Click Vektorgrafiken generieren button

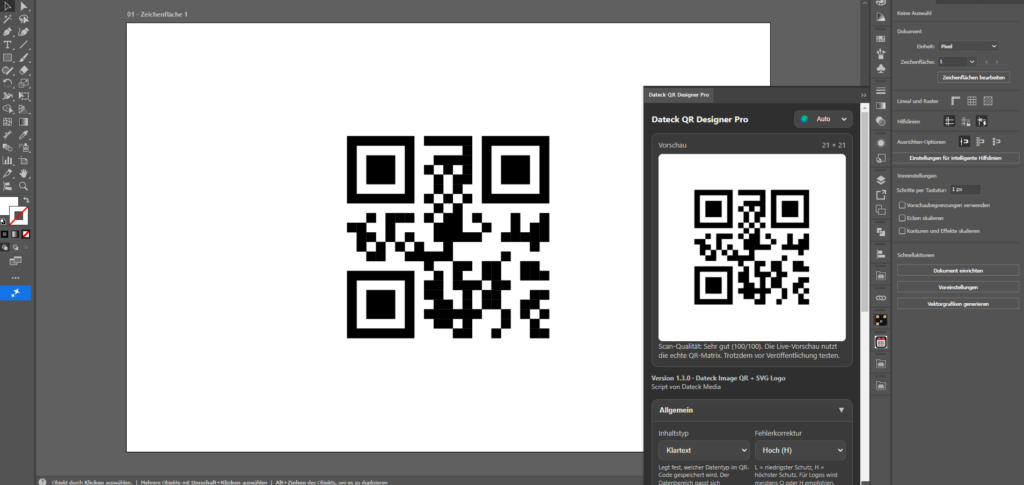coord(958,304)
